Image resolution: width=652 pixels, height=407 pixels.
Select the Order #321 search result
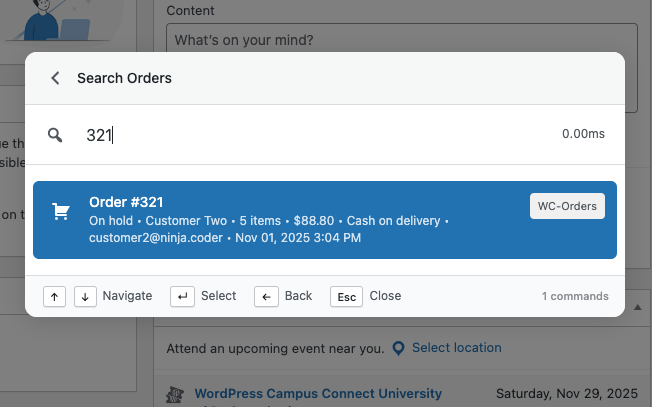(300, 220)
